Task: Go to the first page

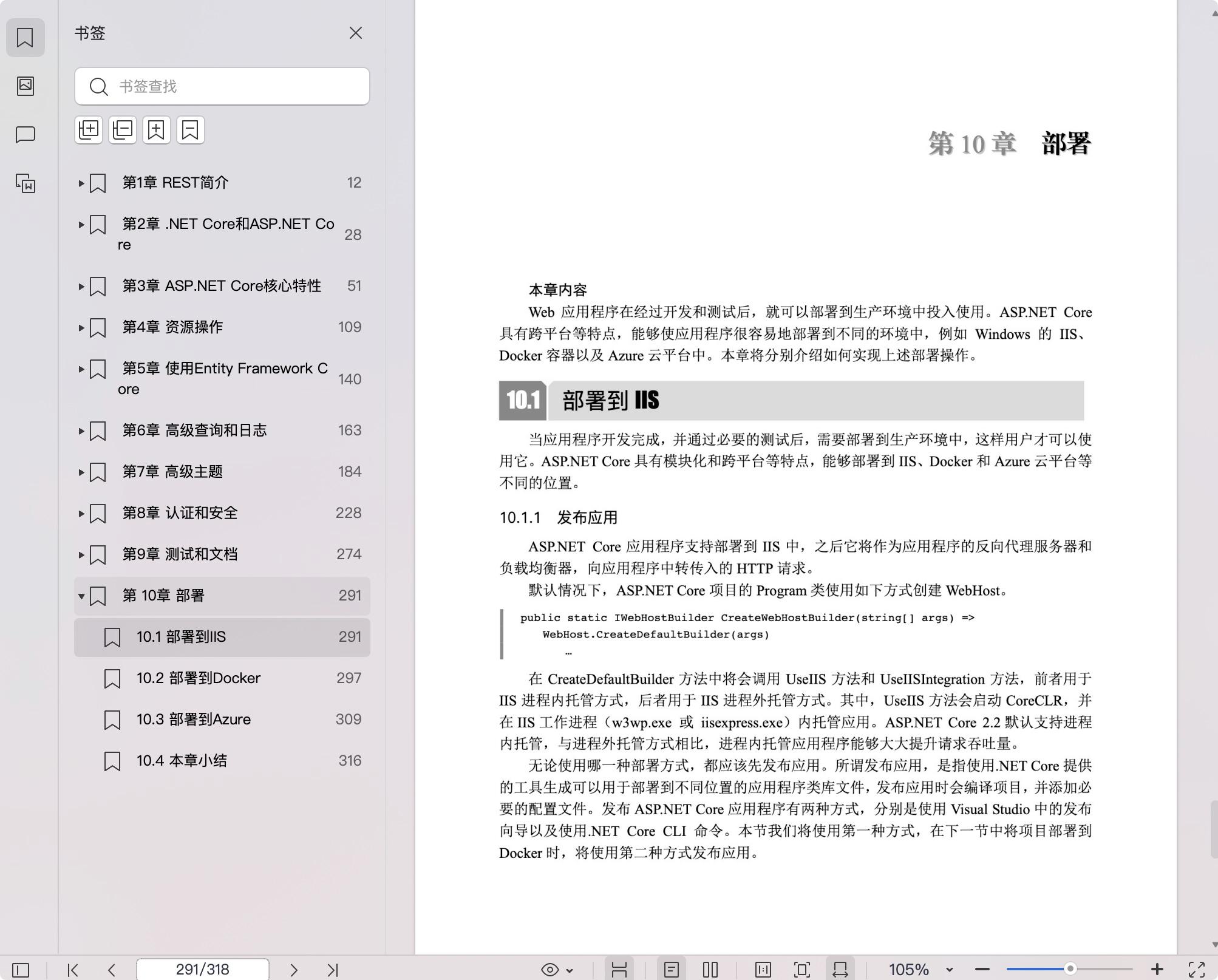Action: [x=73, y=970]
